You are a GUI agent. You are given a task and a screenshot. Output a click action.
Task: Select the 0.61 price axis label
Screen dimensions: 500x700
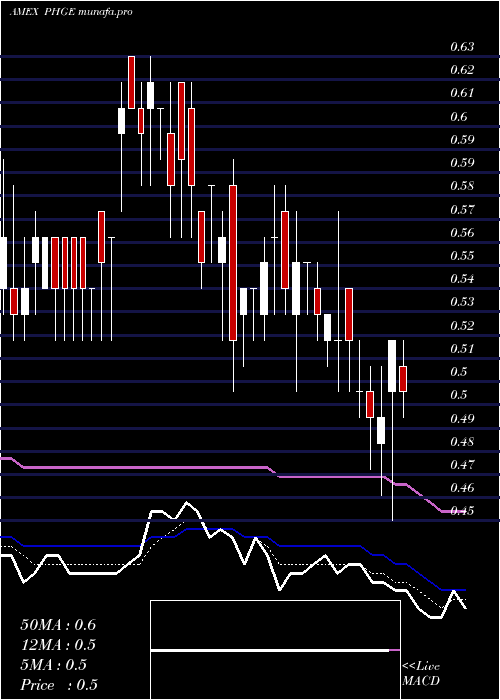pos(462,93)
